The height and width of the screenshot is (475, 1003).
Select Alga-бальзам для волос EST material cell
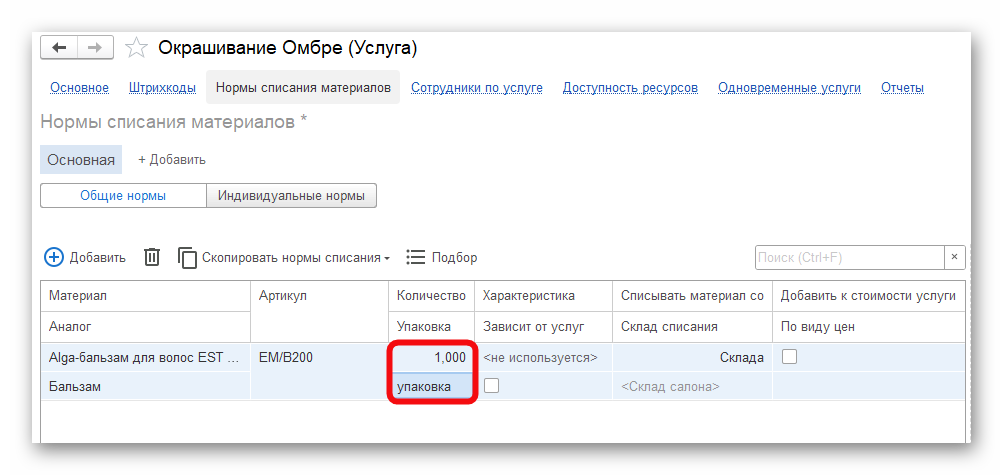click(x=145, y=357)
